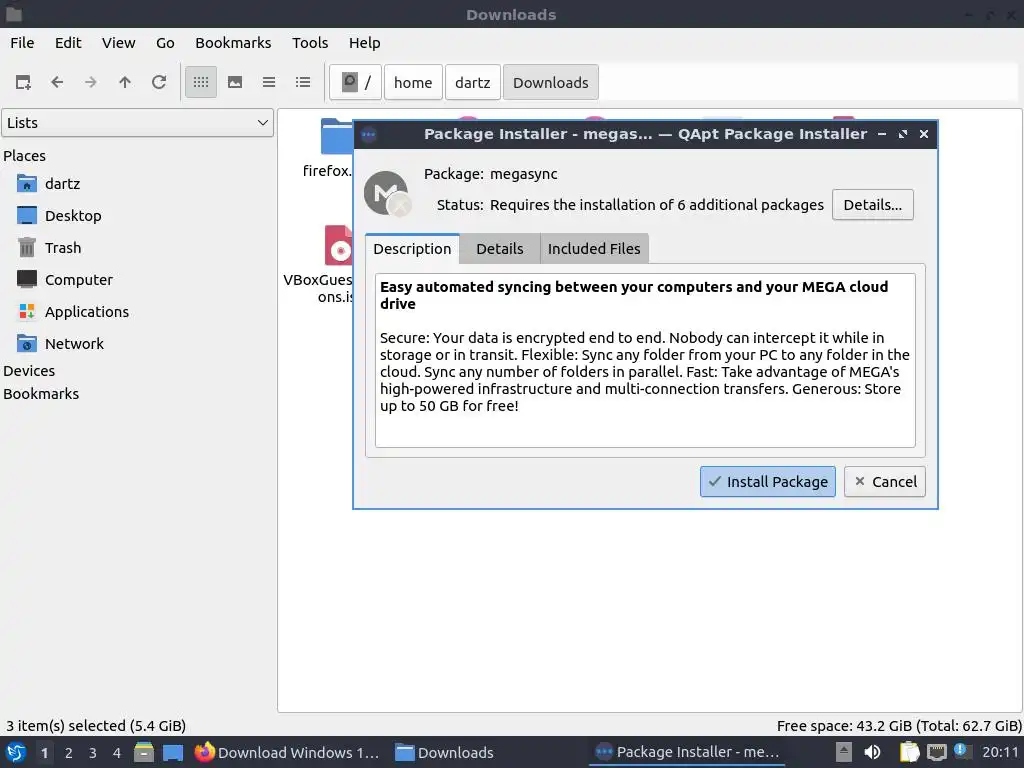Switch to Downloads taskbar window
Image resolution: width=1024 pixels, height=768 pixels.
coord(444,753)
